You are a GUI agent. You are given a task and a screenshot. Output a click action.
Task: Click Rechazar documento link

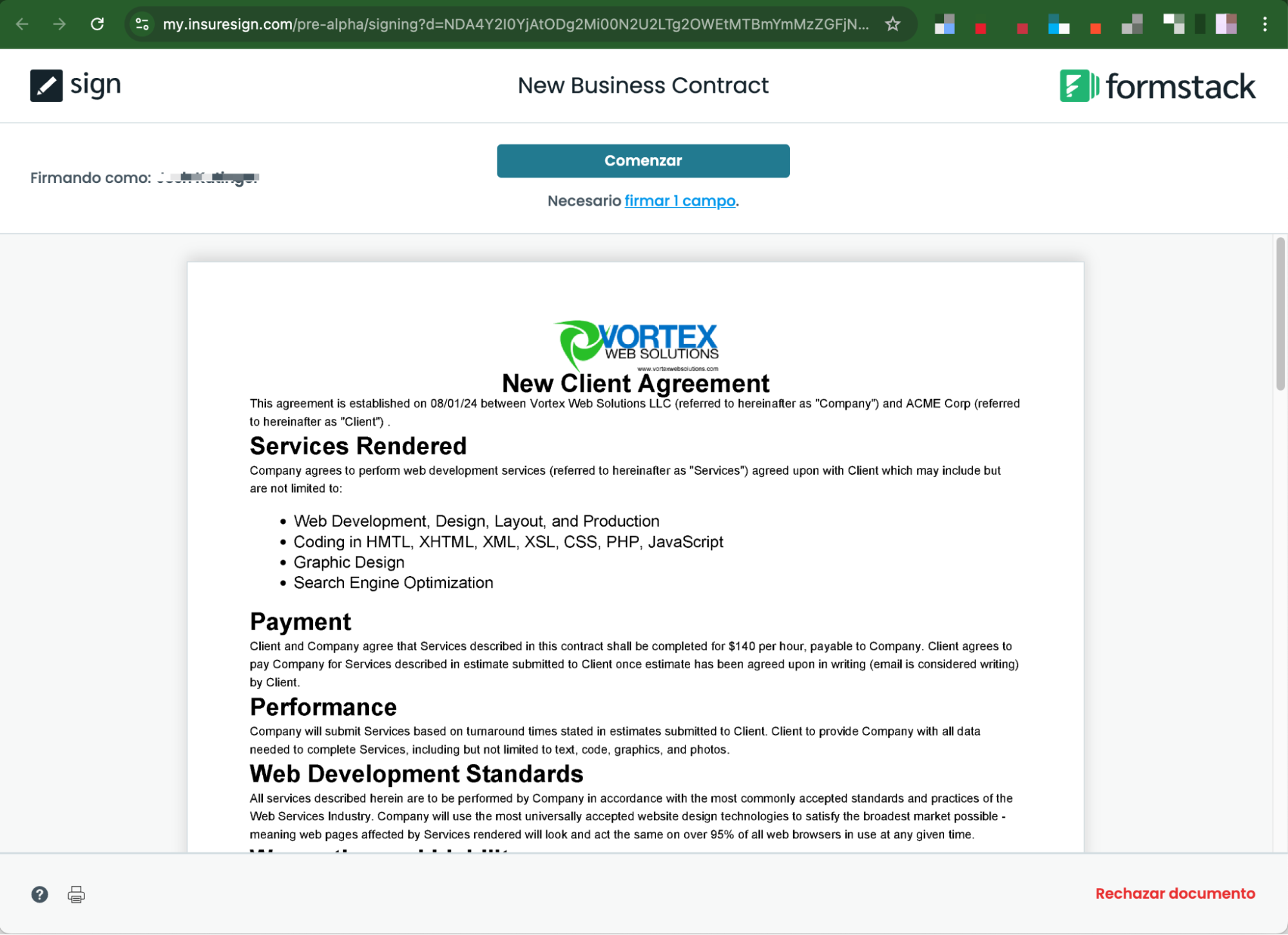point(1175,894)
